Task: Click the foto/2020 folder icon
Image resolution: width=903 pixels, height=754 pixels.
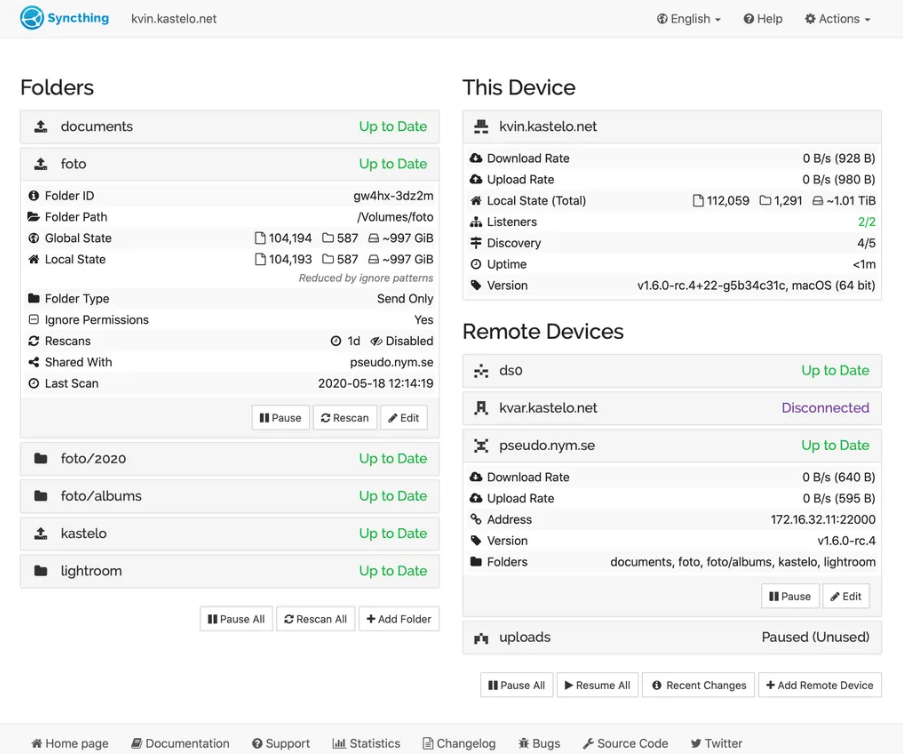Action: pyautogui.click(x=41, y=459)
